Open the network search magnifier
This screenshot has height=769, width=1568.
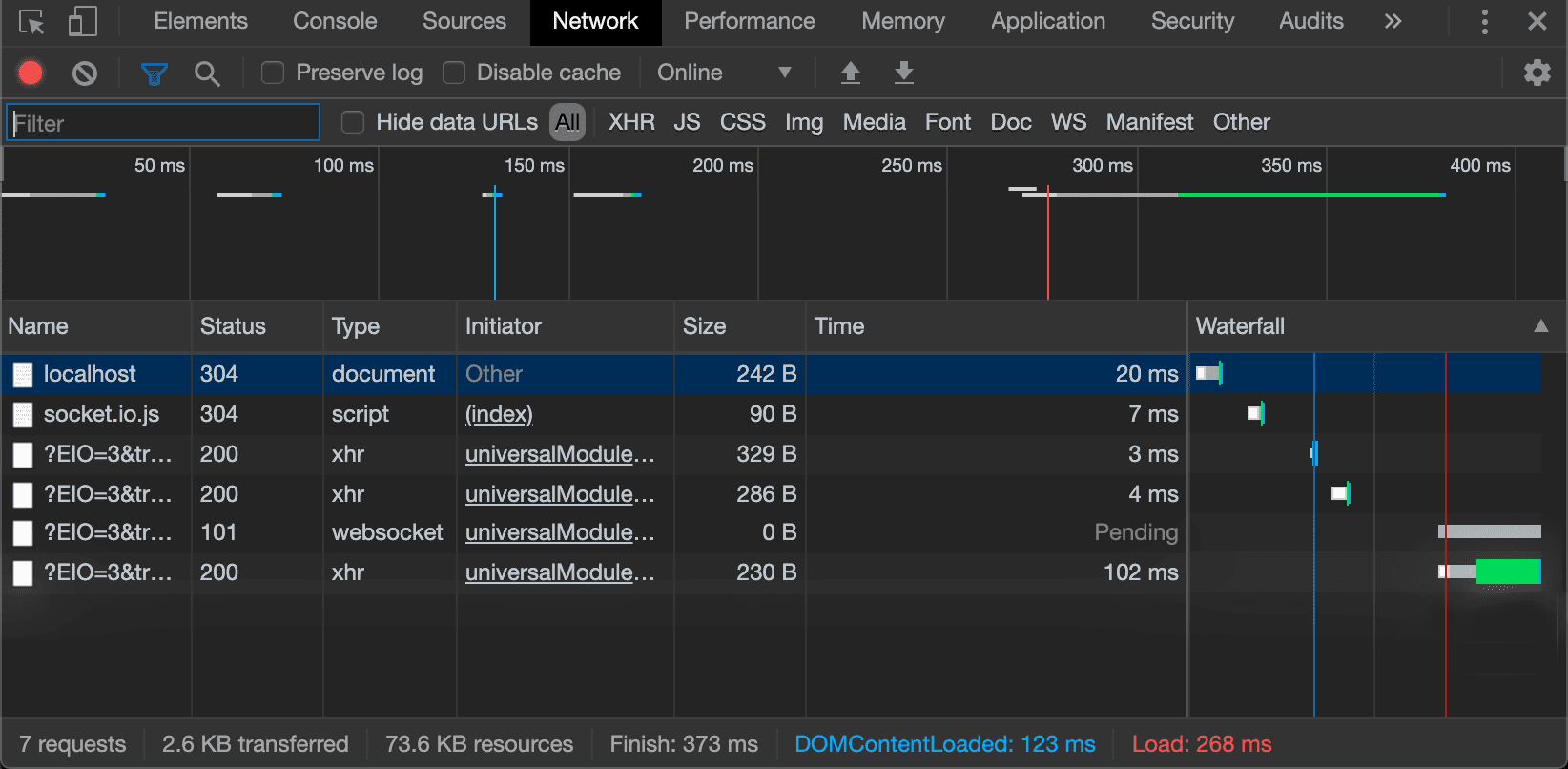(x=207, y=73)
